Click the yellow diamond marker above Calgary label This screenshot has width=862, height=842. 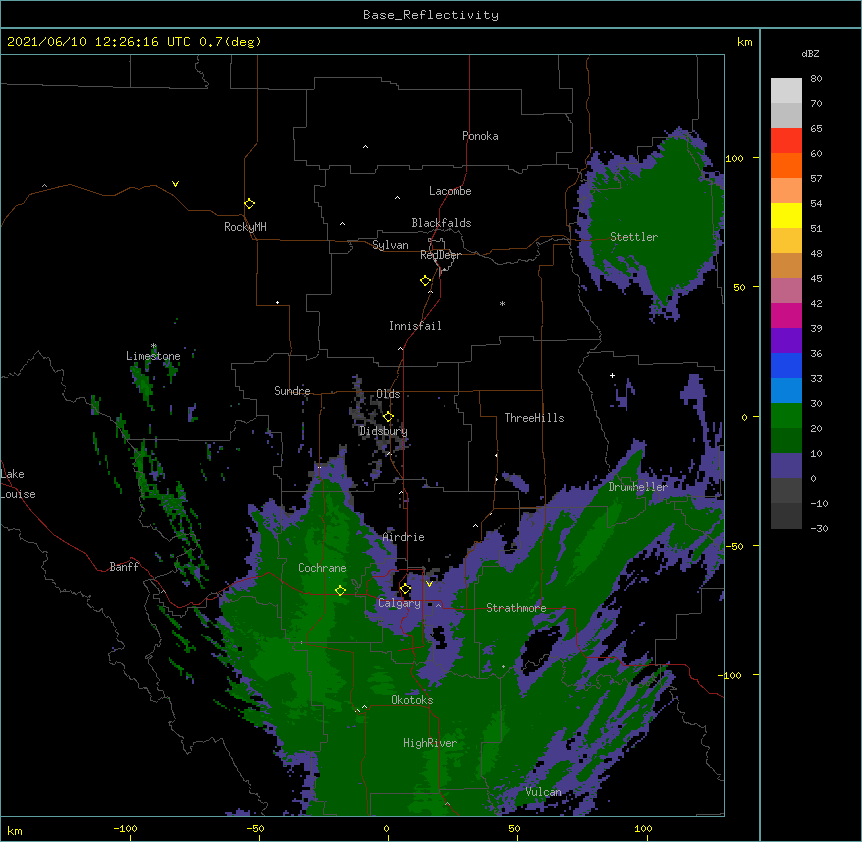pyautogui.click(x=405, y=589)
